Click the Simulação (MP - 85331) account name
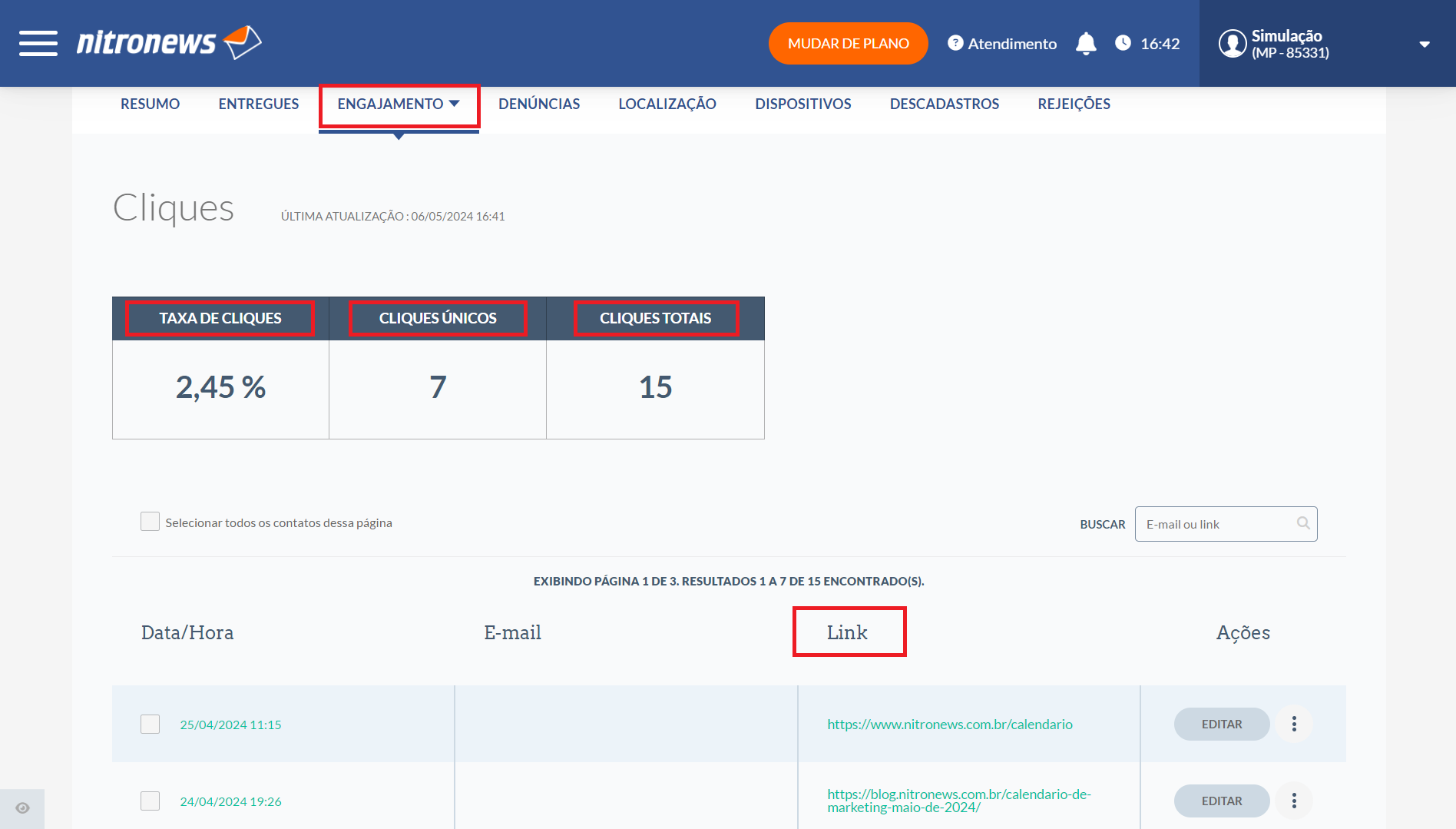The height and width of the screenshot is (829, 1456). (1290, 44)
